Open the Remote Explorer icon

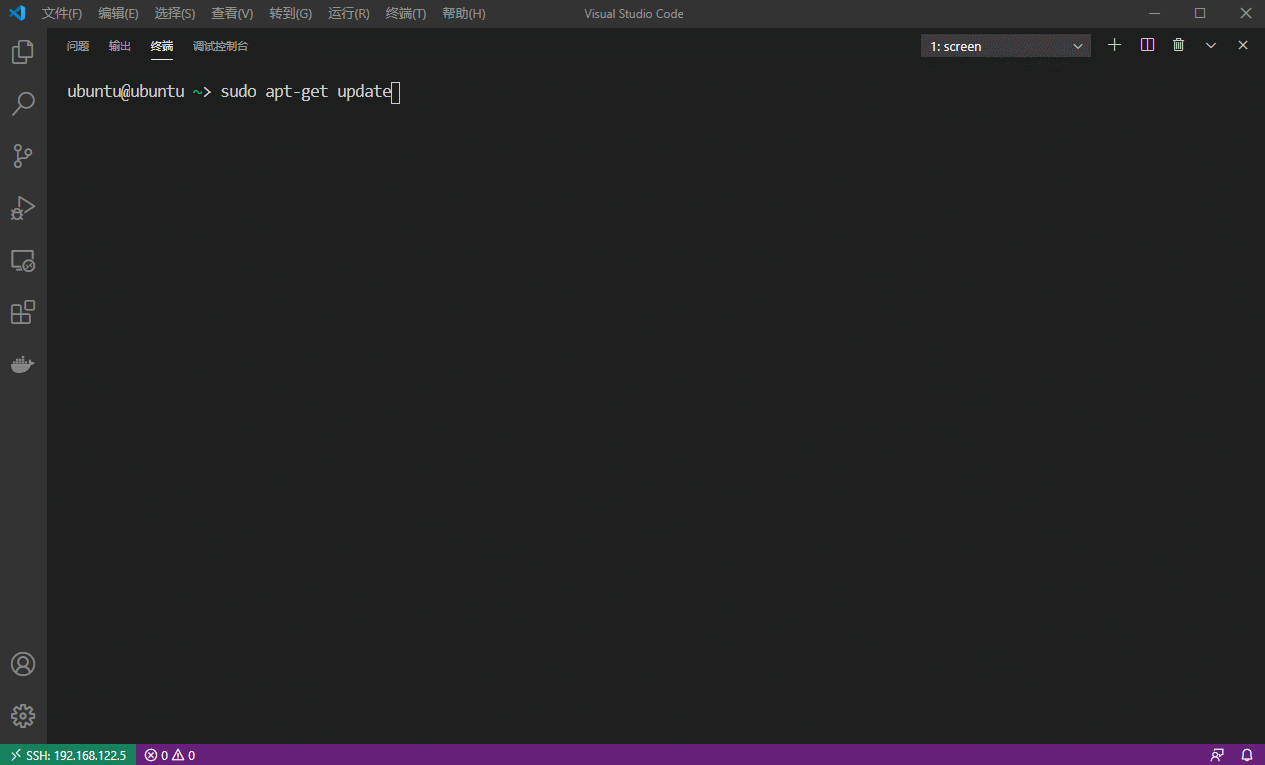[x=23, y=261]
